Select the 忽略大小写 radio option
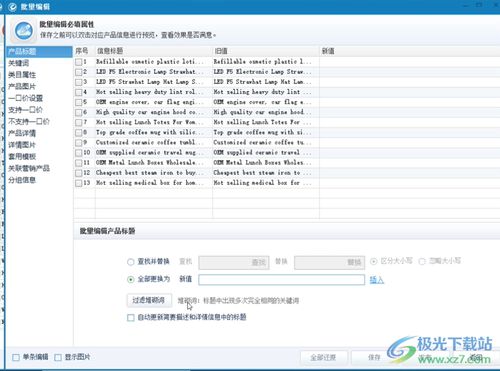The height and width of the screenshot is (371, 500). pyautogui.click(x=422, y=261)
